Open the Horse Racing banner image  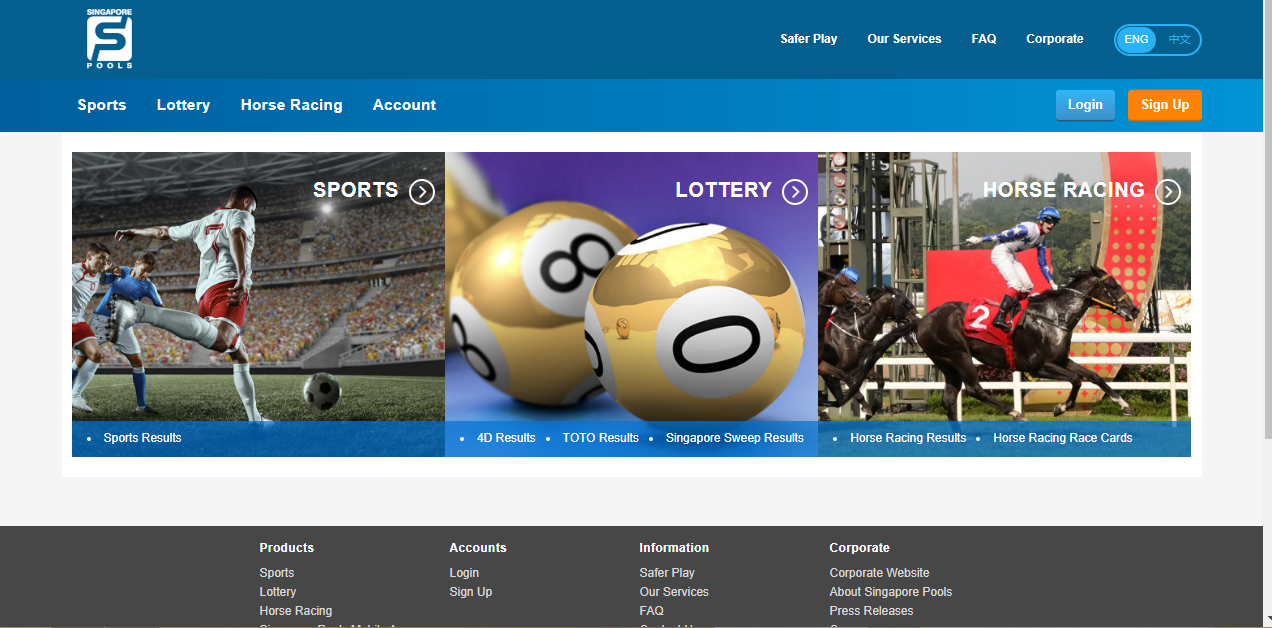click(1004, 304)
